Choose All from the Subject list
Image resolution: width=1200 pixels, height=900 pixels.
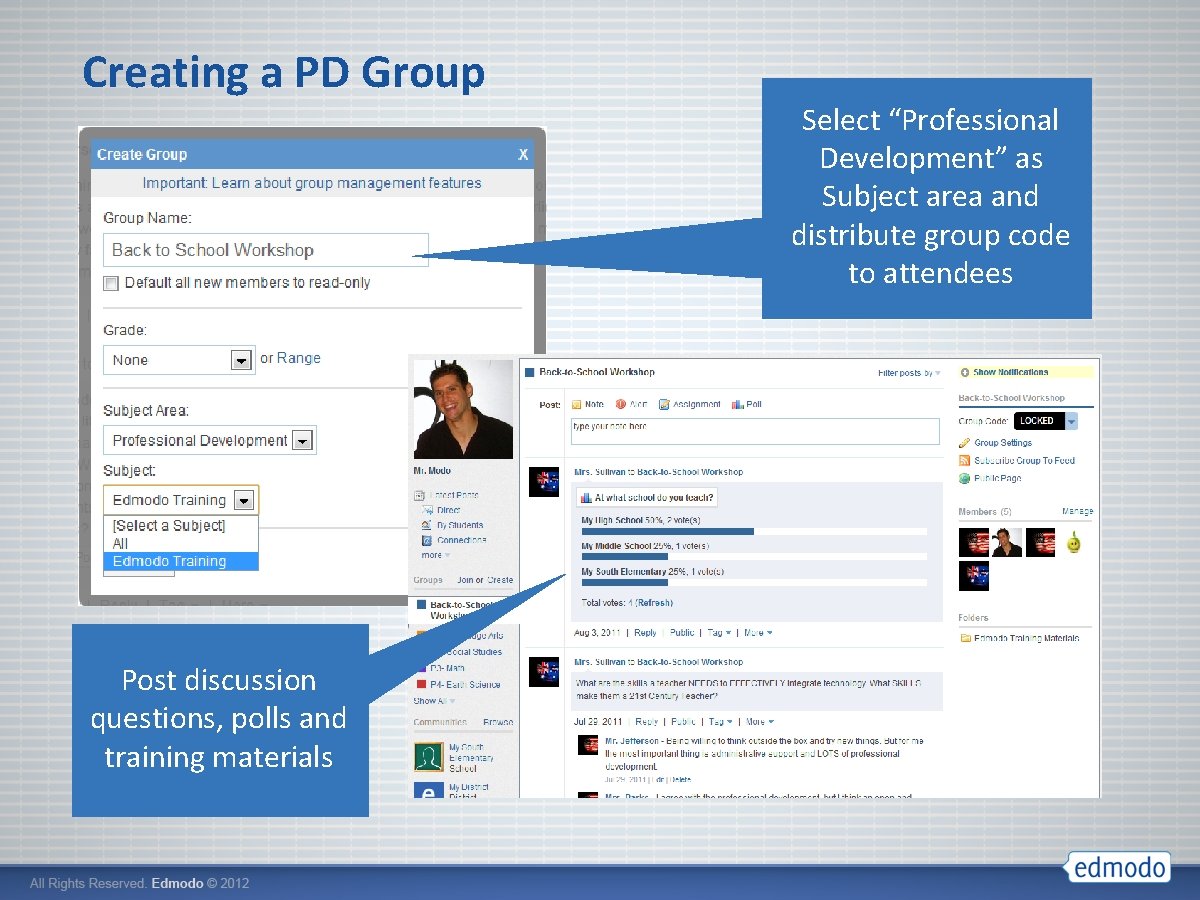(181, 544)
